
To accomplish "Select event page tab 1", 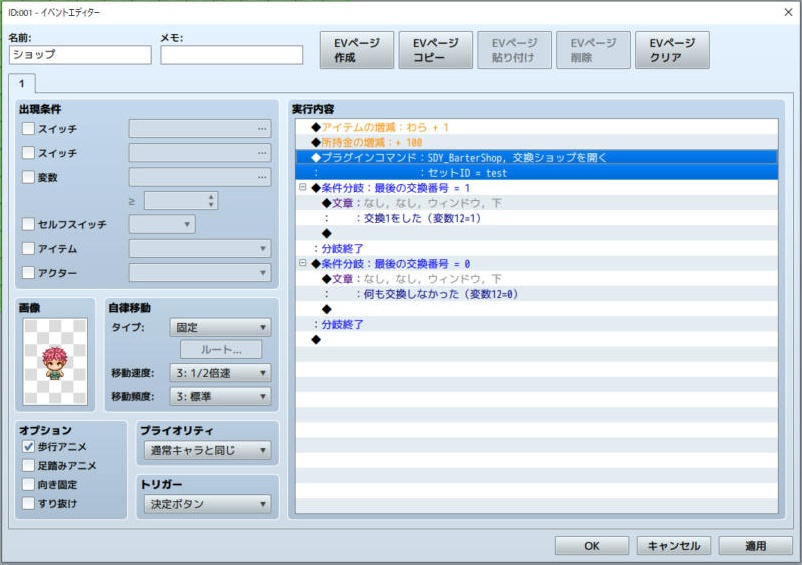I will tap(21, 83).
